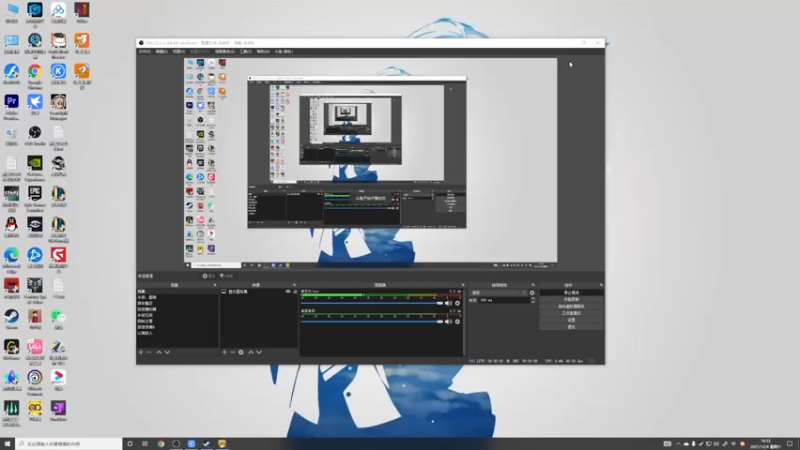Open Epic Games Launcher desktop icon
The image size is (800, 450).
[x=35, y=199]
